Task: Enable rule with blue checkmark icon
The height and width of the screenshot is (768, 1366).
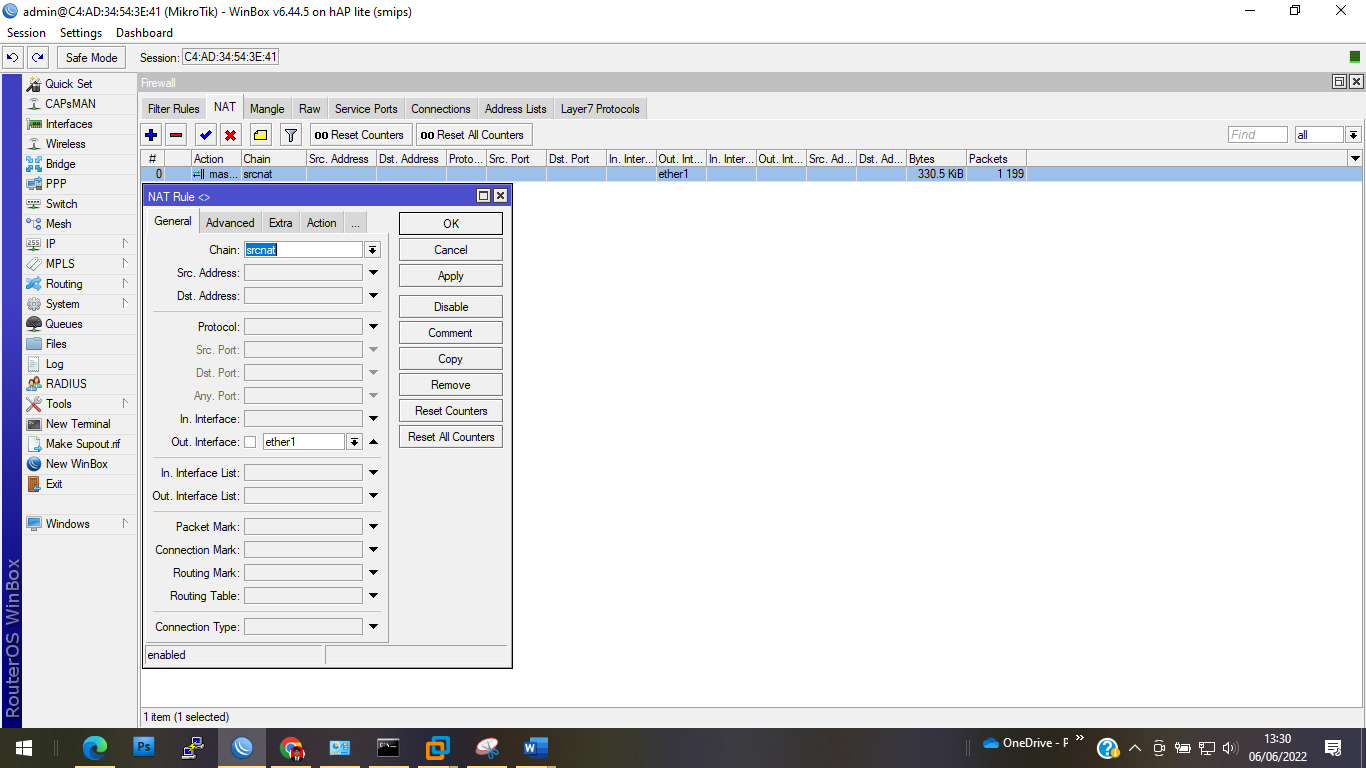Action: (206, 135)
